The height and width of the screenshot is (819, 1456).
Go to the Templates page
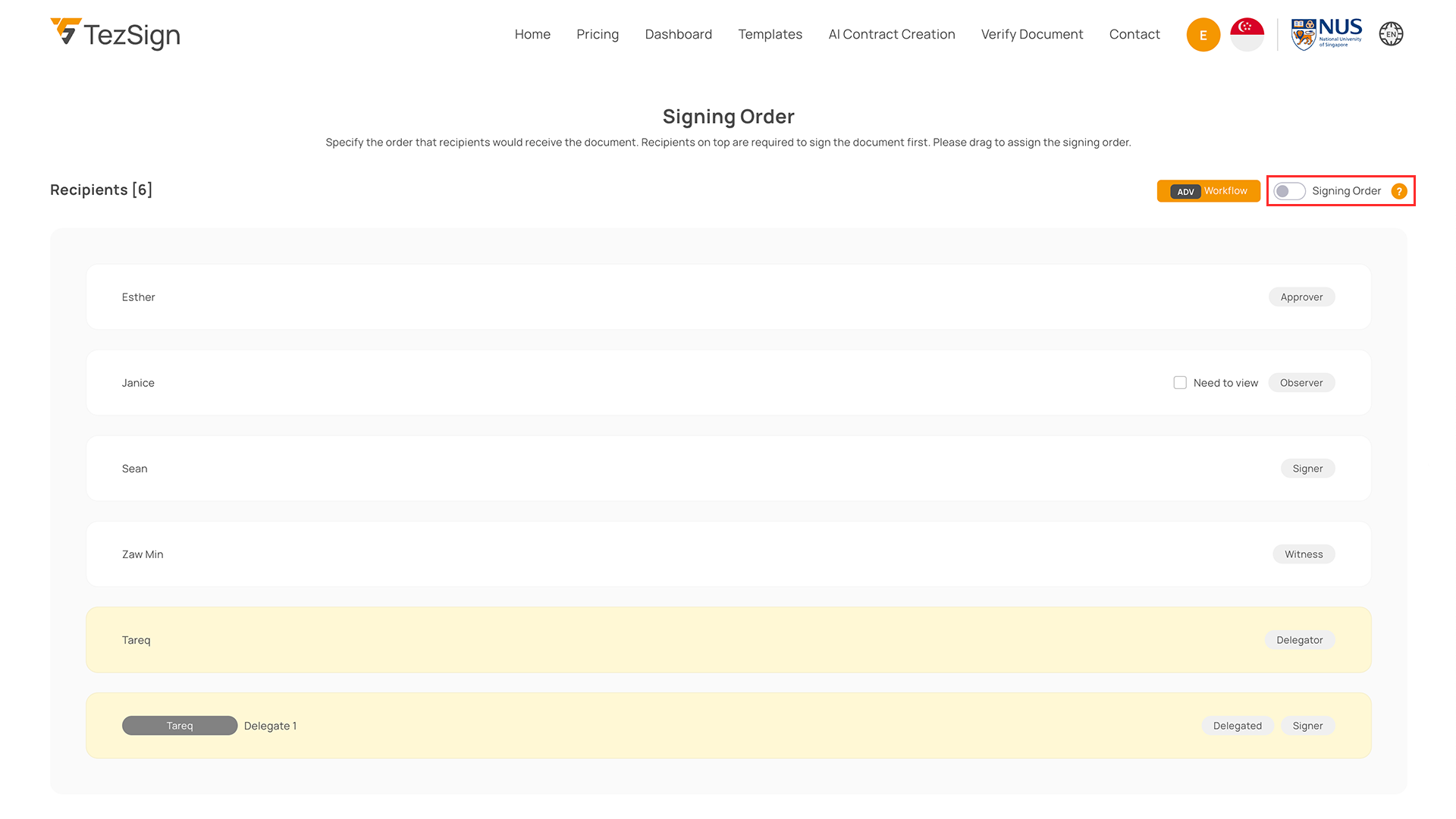coord(770,34)
